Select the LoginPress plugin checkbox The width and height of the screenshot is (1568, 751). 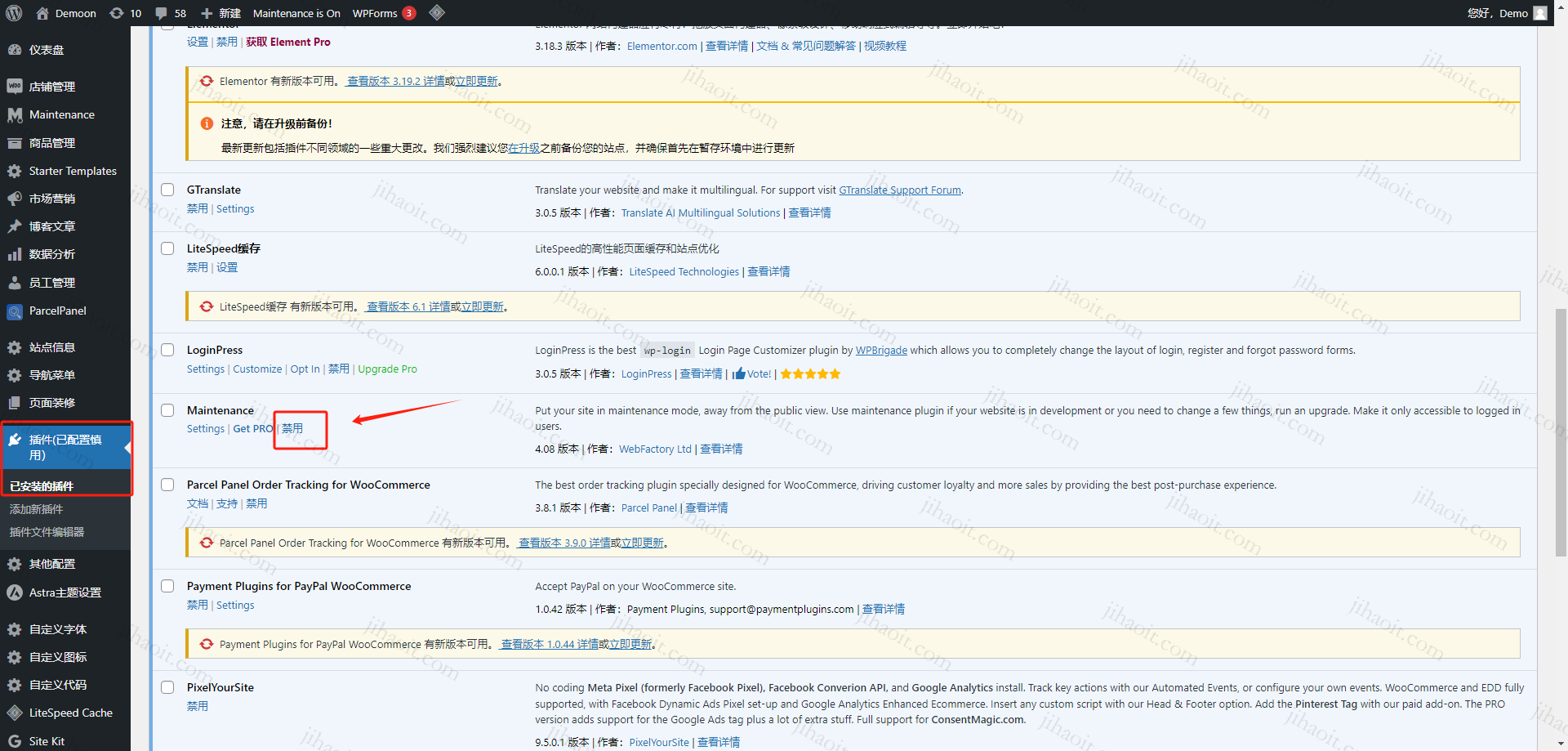[167, 350]
